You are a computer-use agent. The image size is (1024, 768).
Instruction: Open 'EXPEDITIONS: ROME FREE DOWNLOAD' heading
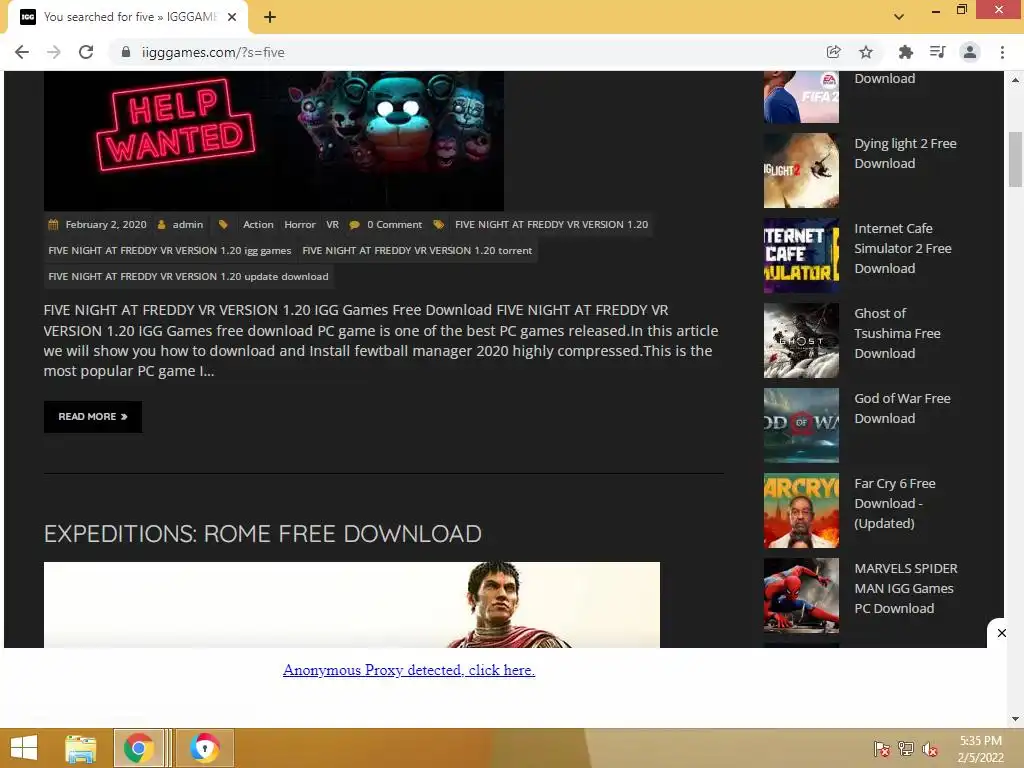pos(263,534)
